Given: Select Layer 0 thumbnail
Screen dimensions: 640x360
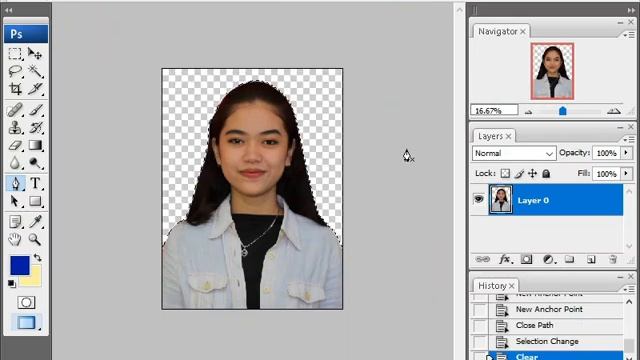Looking at the screenshot, I should (500, 200).
